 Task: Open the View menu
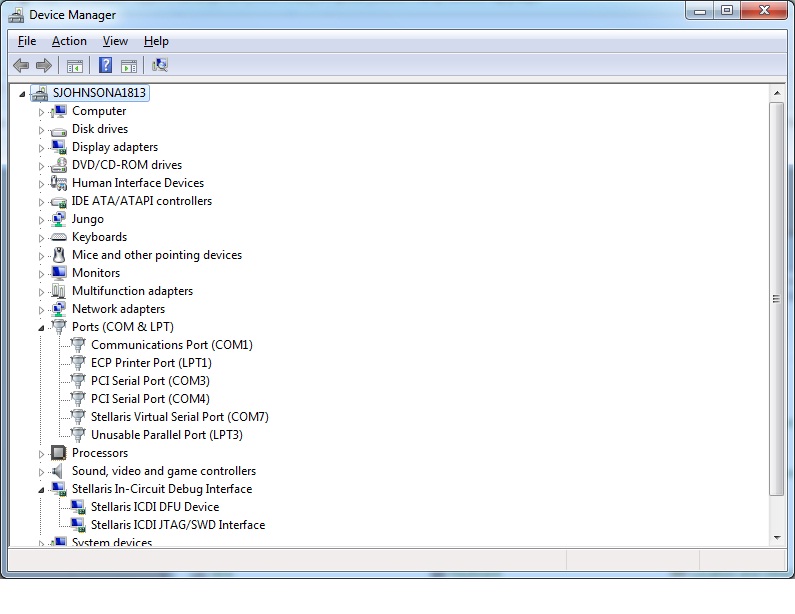115,41
